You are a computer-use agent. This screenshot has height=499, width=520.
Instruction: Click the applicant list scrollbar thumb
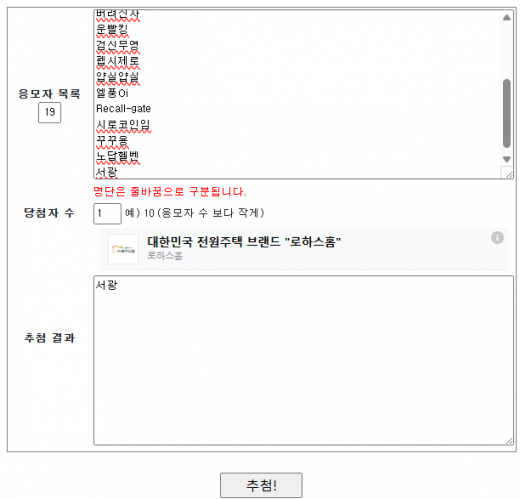pyautogui.click(x=506, y=113)
